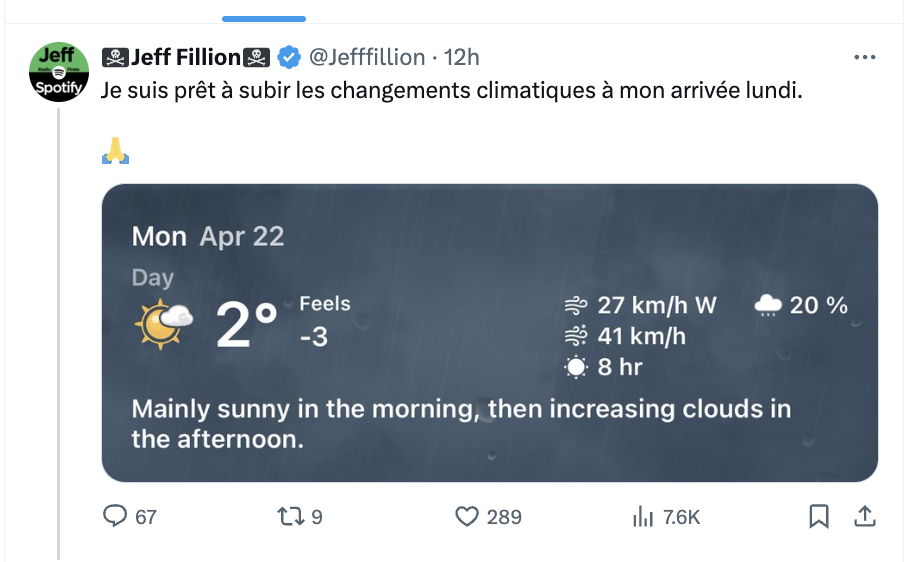918x562 pixels.
Task: Click the blue verified badge
Action: pos(289,57)
